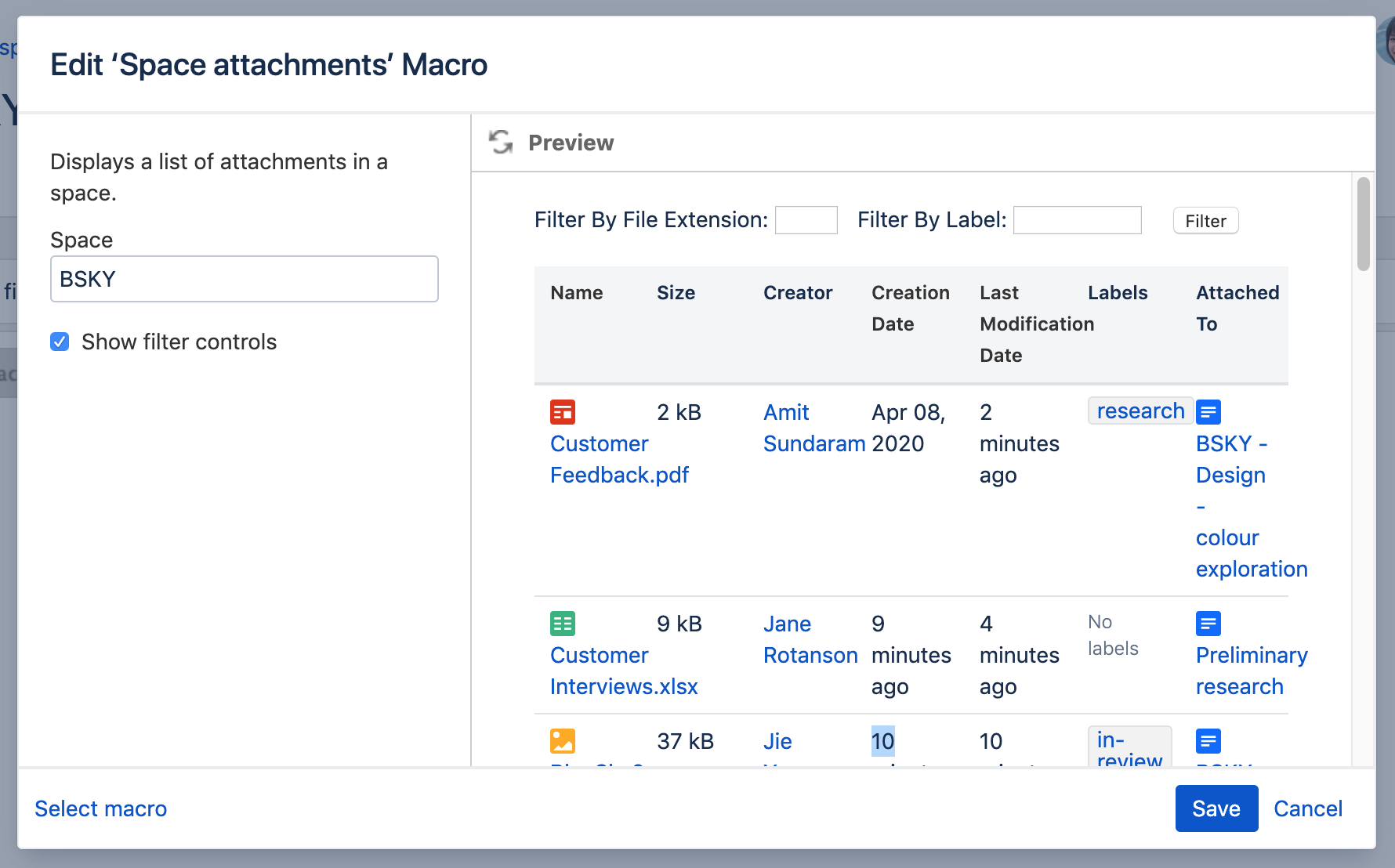
Task: Focus the Filter By File Extension field
Action: [806, 220]
